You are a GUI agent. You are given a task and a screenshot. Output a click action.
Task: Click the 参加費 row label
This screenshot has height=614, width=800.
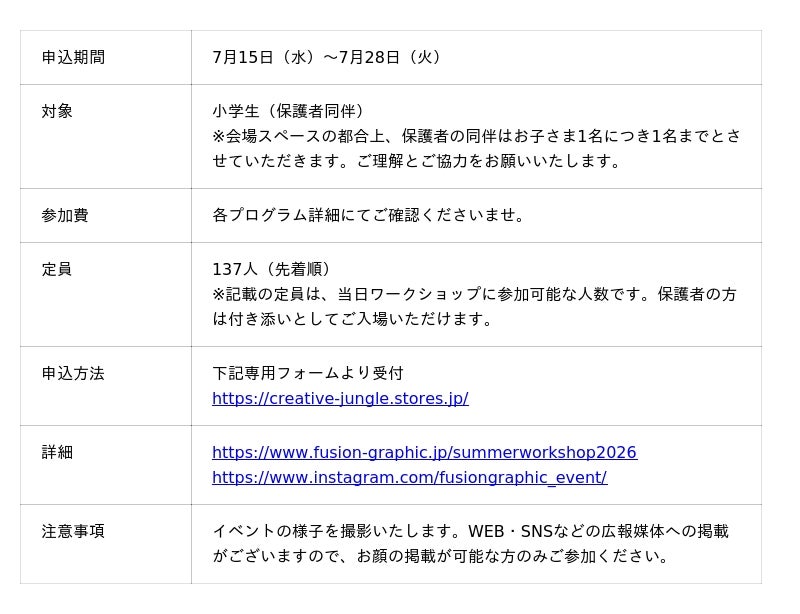pyautogui.click(x=65, y=215)
